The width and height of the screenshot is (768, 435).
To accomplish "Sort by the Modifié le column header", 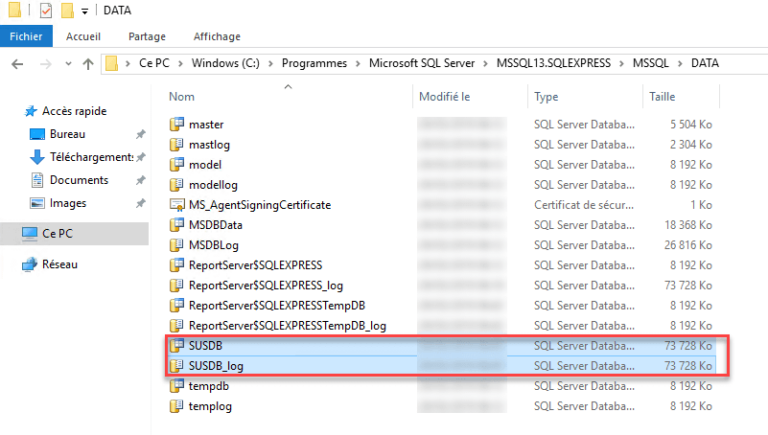I will (445, 97).
